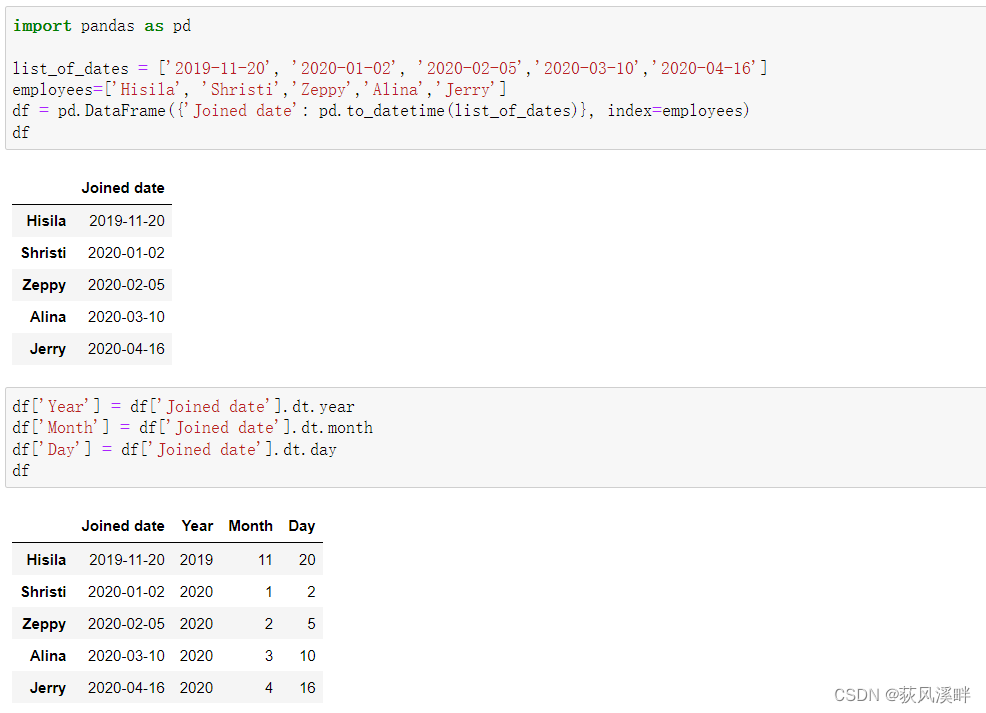
Task: Click the second code cell with dt.year
Action: point(496,438)
